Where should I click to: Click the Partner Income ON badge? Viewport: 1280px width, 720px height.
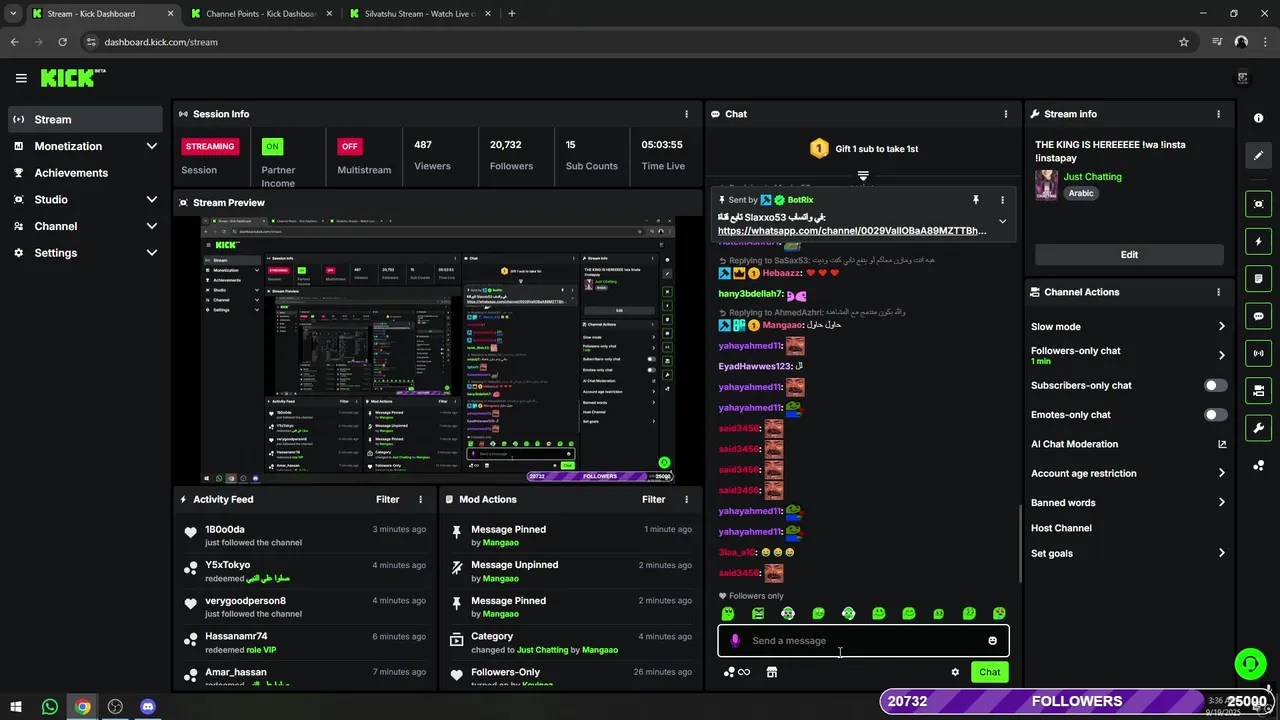272,146
